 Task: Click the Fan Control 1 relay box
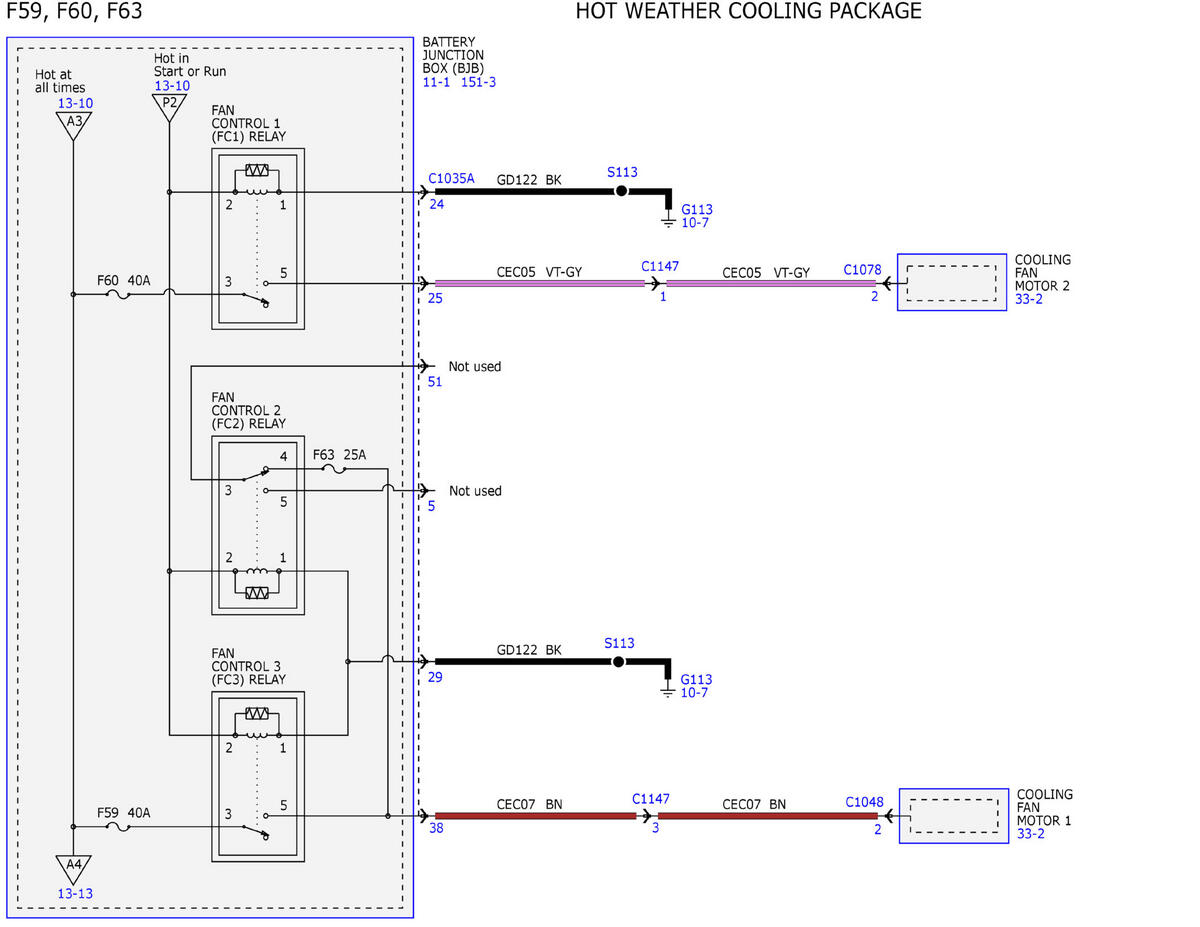tap(258, 239)
